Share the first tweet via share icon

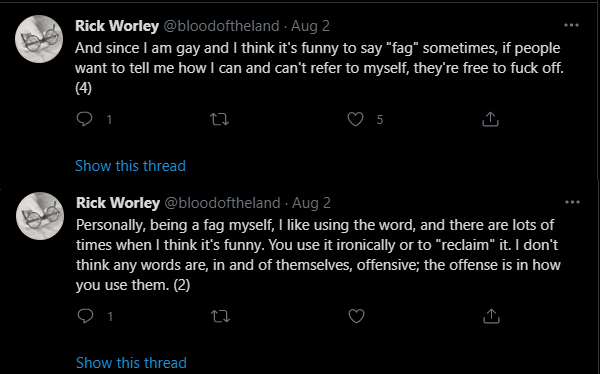coord(491,119)
